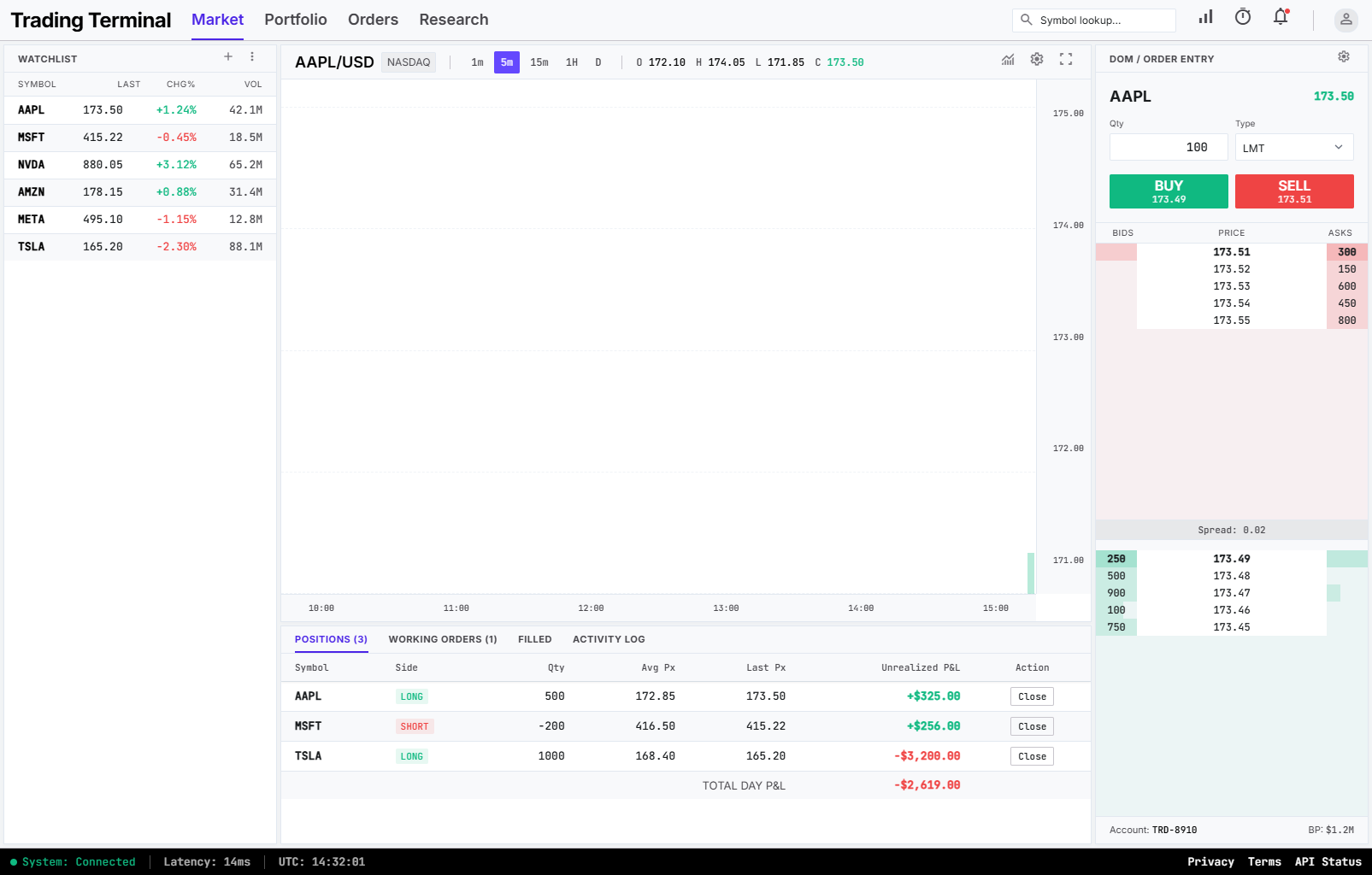
Task: Select NVDA in the watchlist
Action: [x=140, y=165]
